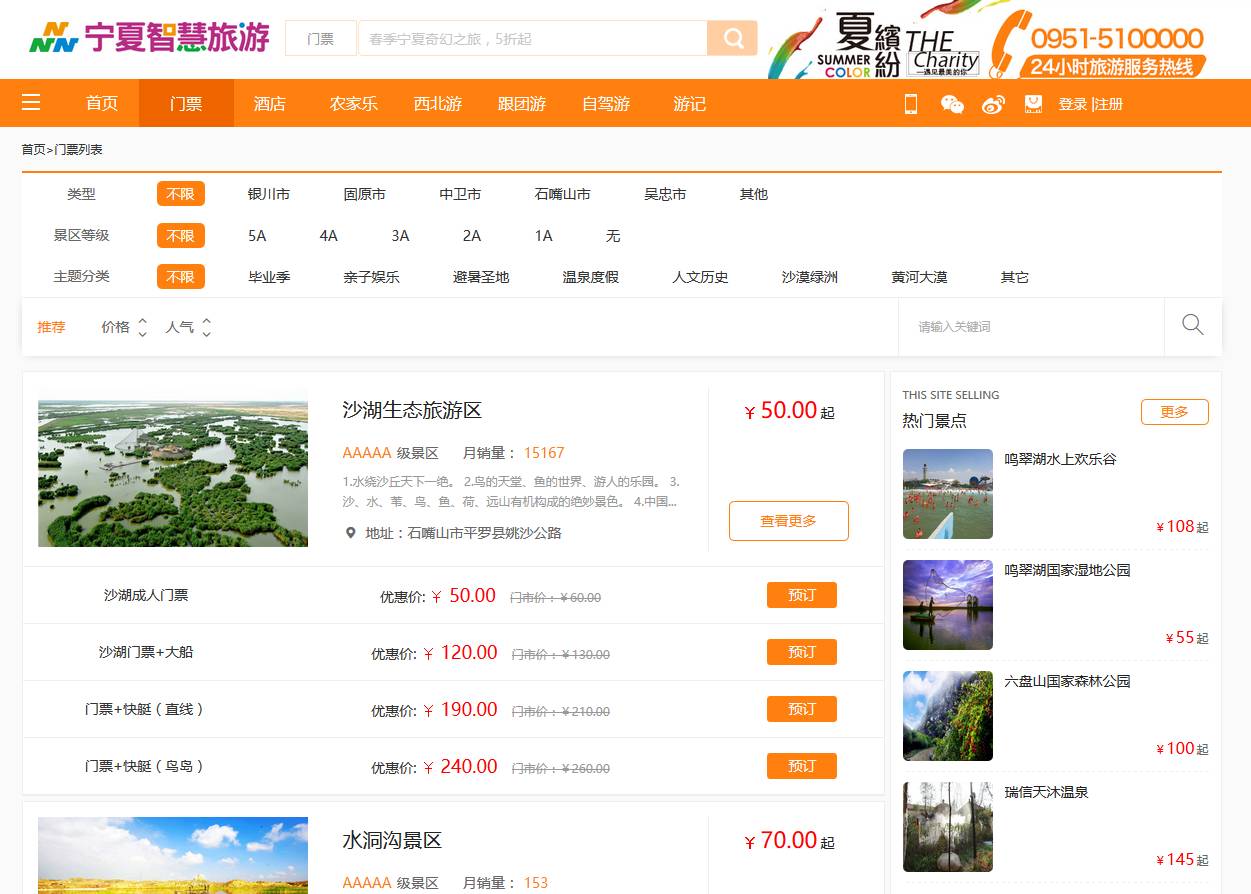This screenshot has width=1251, height=894.
Task: Open the hamburger menu icon
Action: pos(31,103)
